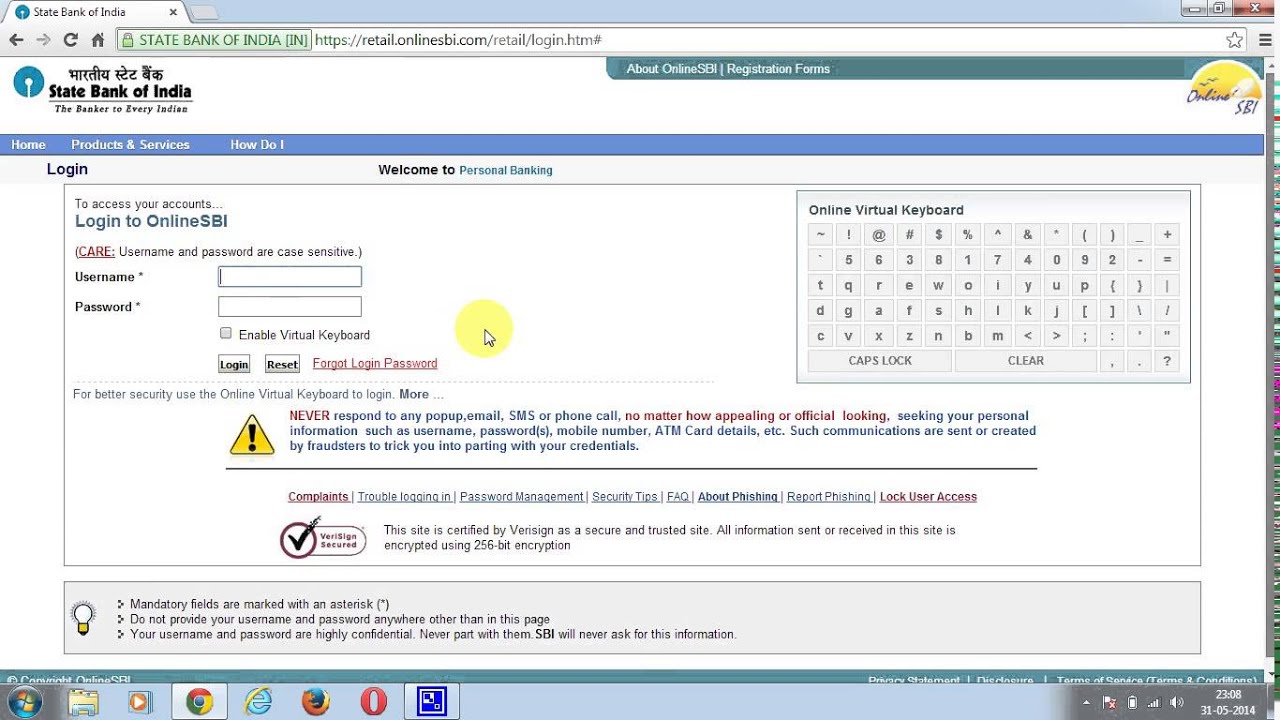The height and width of the screenshot is (720, 1280).
Task: Click the m key on virtual keyboard
Action: tap(997, 336)
